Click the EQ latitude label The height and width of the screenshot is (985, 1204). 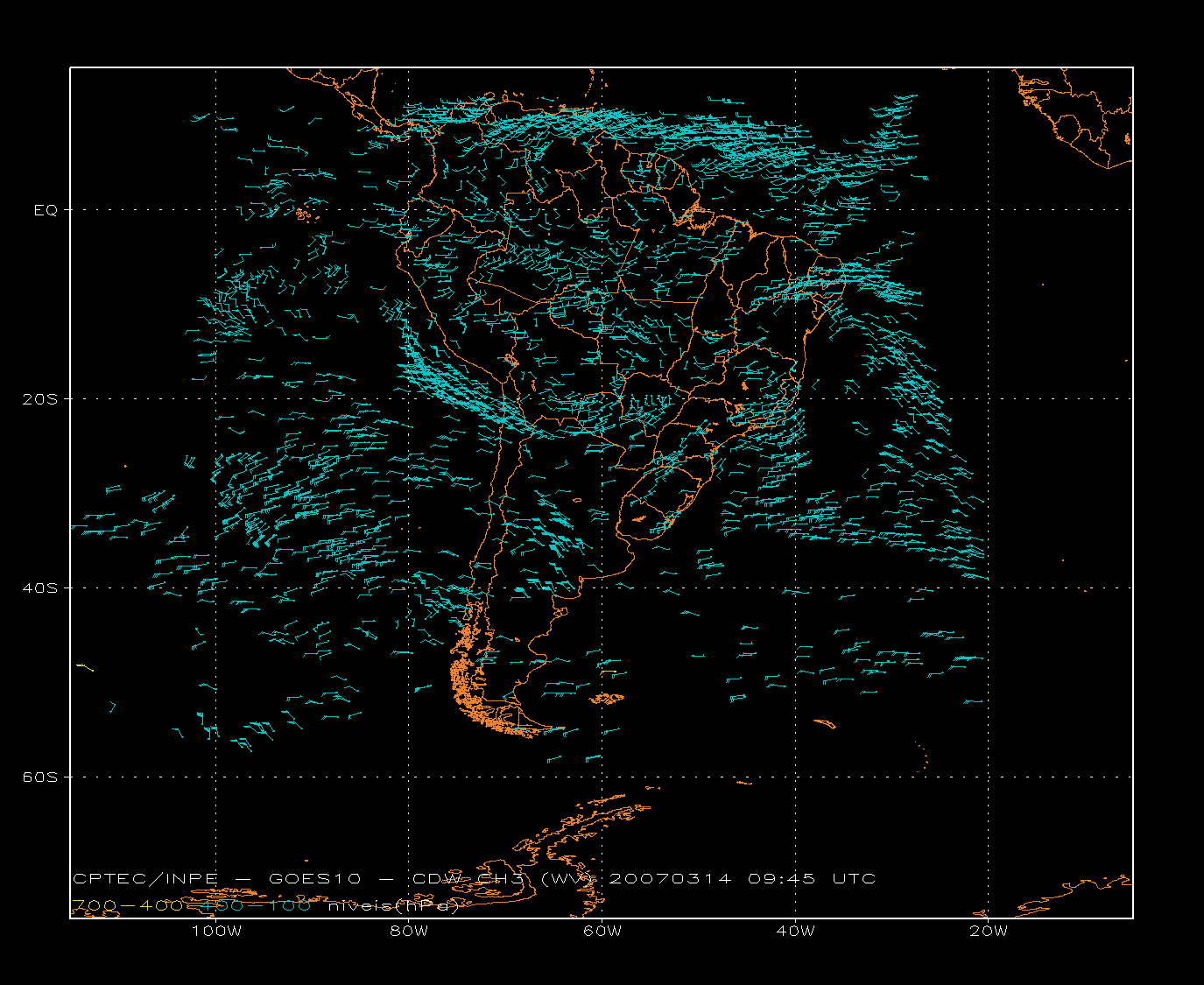[46, 210]
